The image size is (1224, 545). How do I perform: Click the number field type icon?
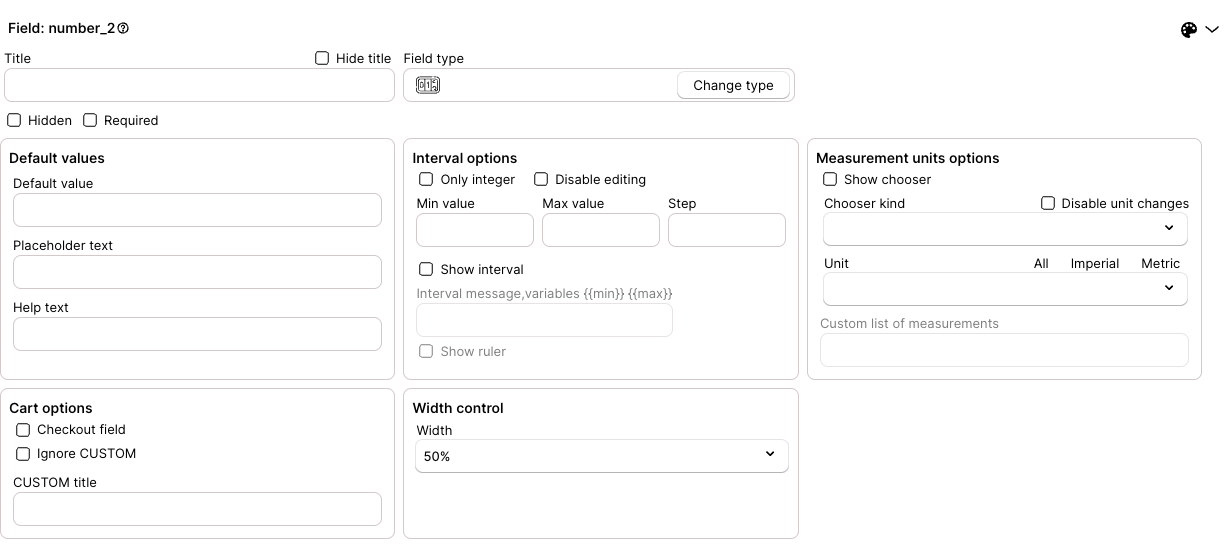tap(428, 85)
